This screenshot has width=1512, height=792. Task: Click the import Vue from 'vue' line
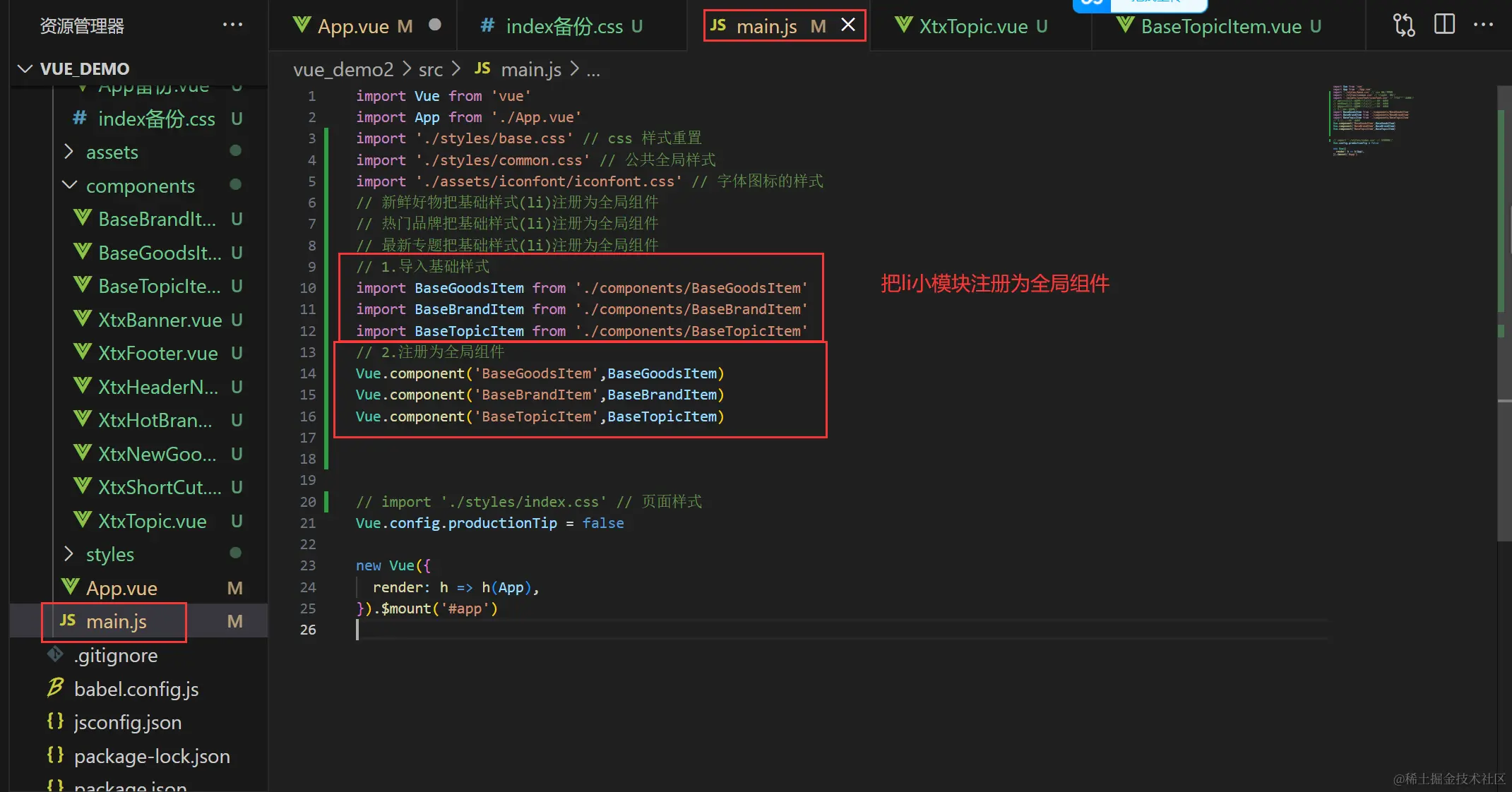[x=443, y=96]
